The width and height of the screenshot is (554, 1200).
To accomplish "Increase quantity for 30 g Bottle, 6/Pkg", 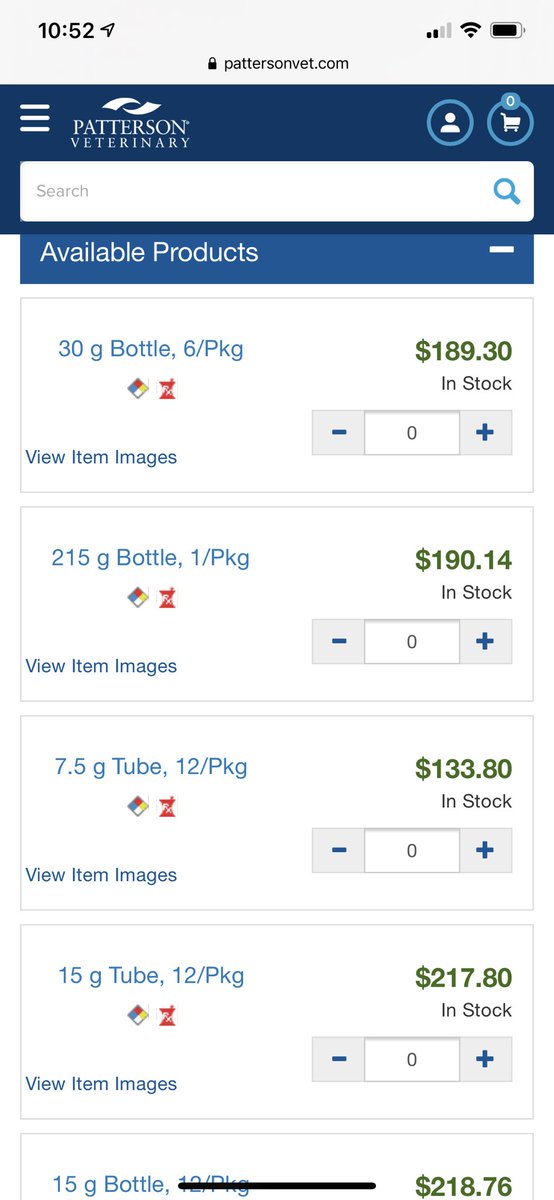I will tap(485, 433).
